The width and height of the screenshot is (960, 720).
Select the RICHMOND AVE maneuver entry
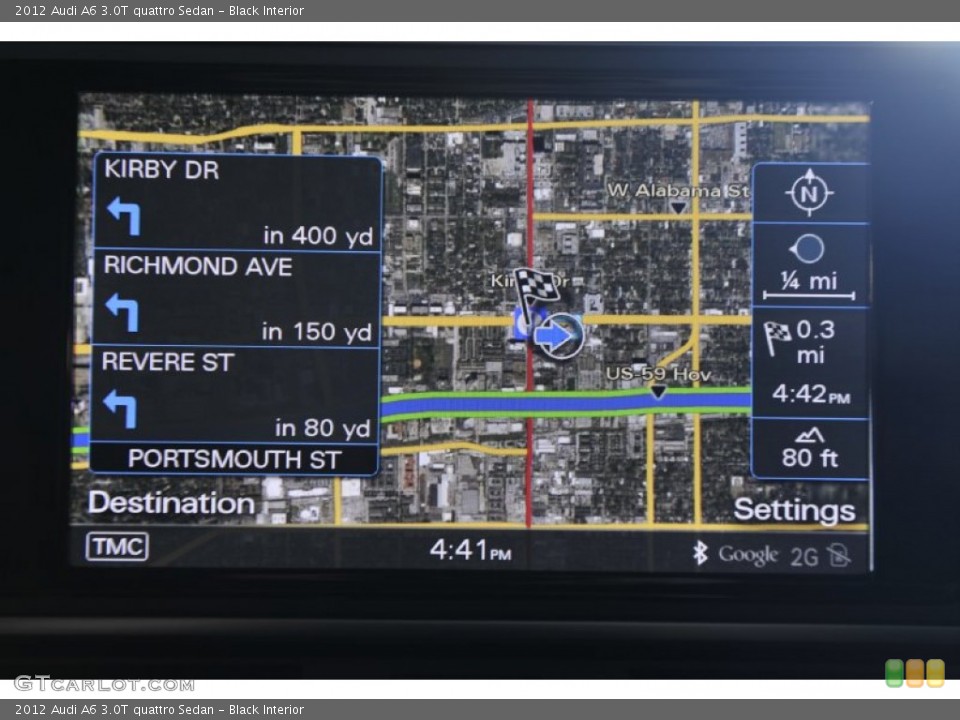[236, 299]
